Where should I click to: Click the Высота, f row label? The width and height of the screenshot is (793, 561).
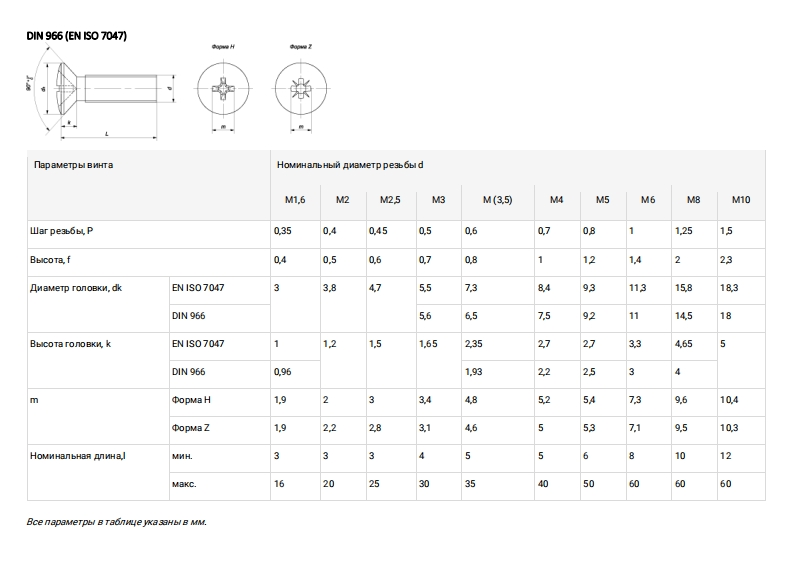53,260
